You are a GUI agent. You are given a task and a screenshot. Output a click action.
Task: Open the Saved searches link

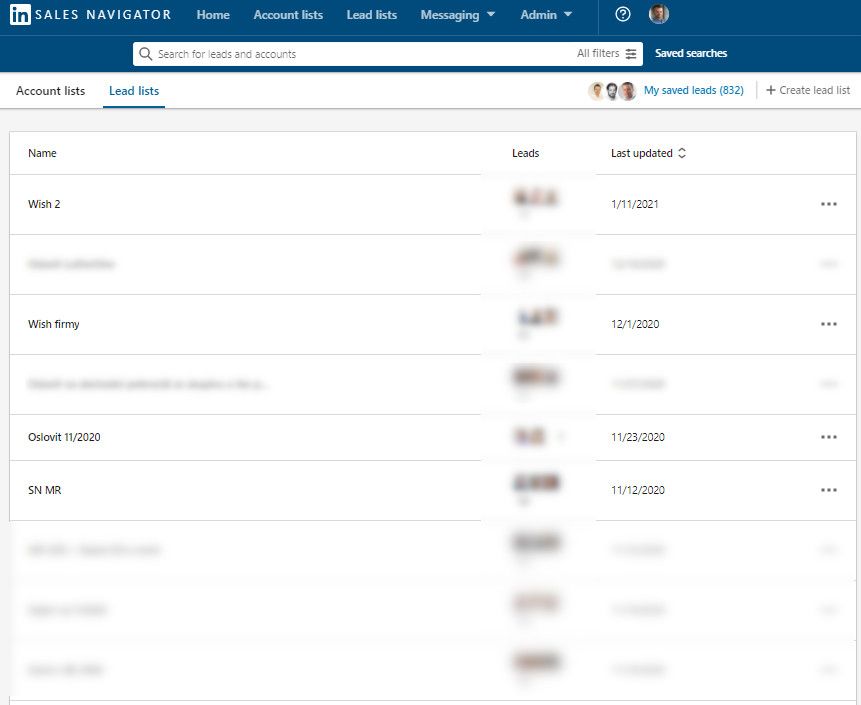click(691, 54)
